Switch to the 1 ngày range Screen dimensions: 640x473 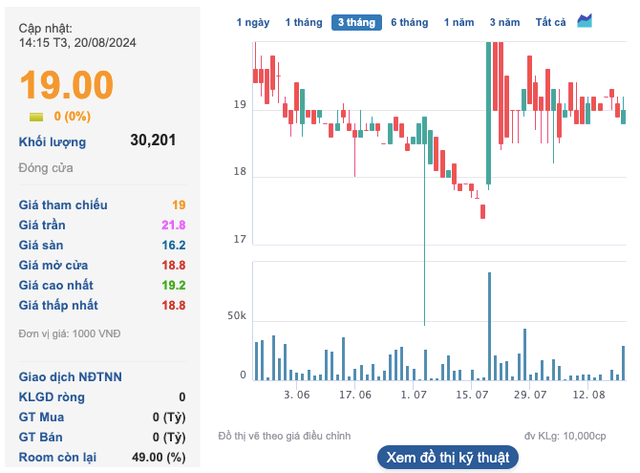tap(252, 22)
